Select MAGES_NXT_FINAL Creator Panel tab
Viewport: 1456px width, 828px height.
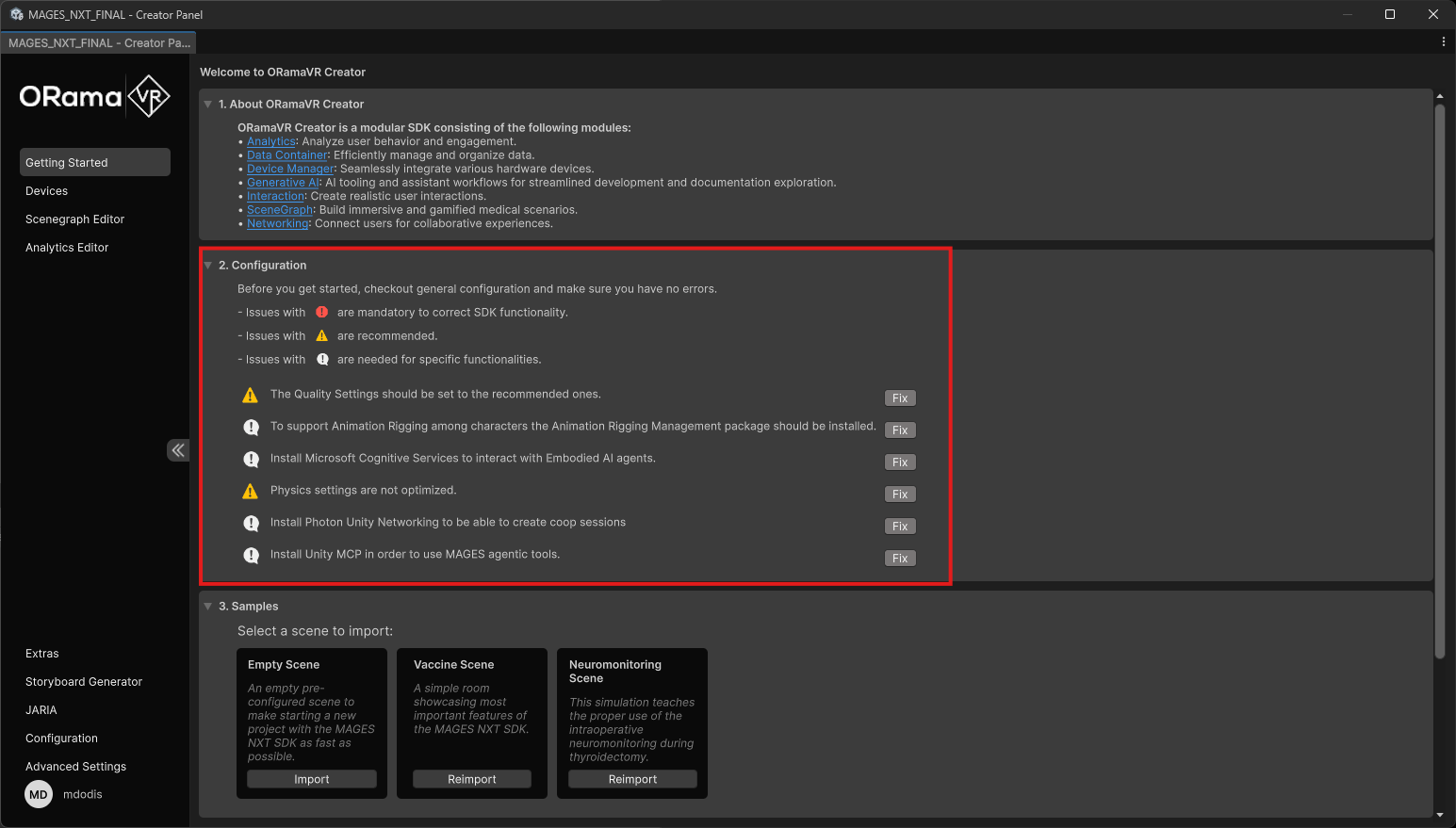tap(98, 43)
